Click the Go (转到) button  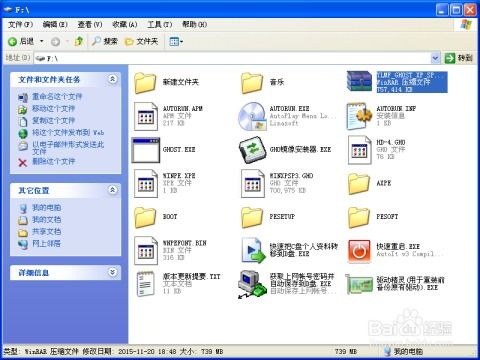(459, 58)
